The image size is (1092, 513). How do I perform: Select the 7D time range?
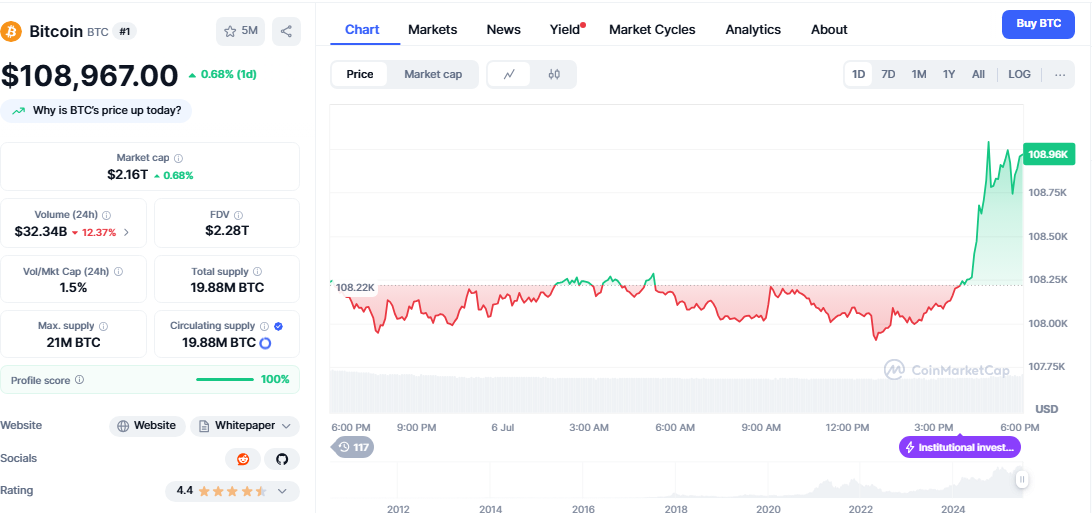889,74
